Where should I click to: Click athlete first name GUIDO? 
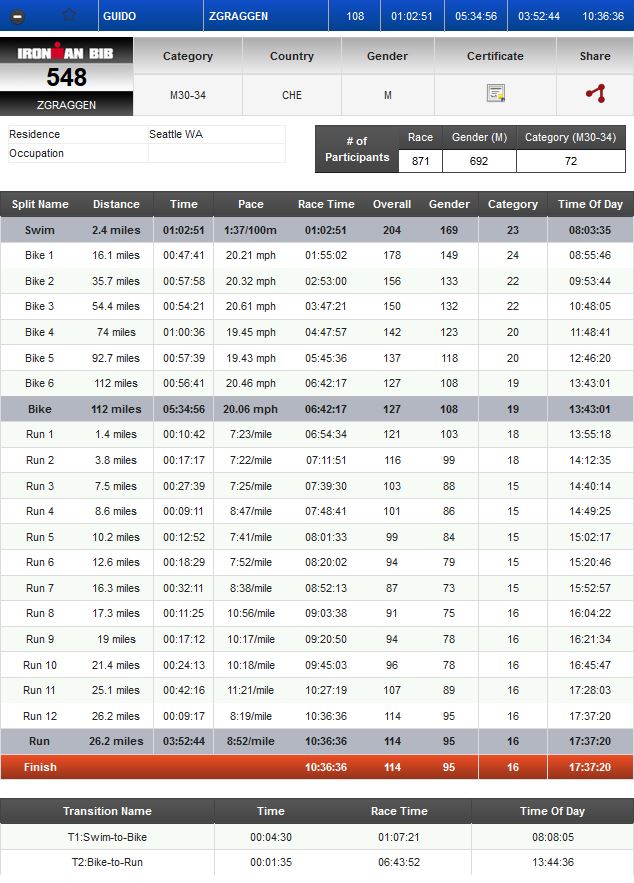[119, 16]
